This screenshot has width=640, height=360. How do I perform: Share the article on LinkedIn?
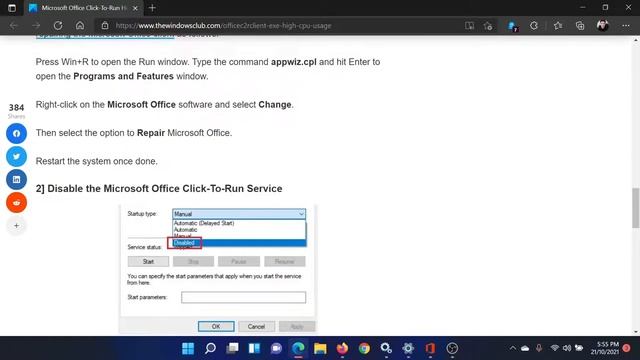16,179
